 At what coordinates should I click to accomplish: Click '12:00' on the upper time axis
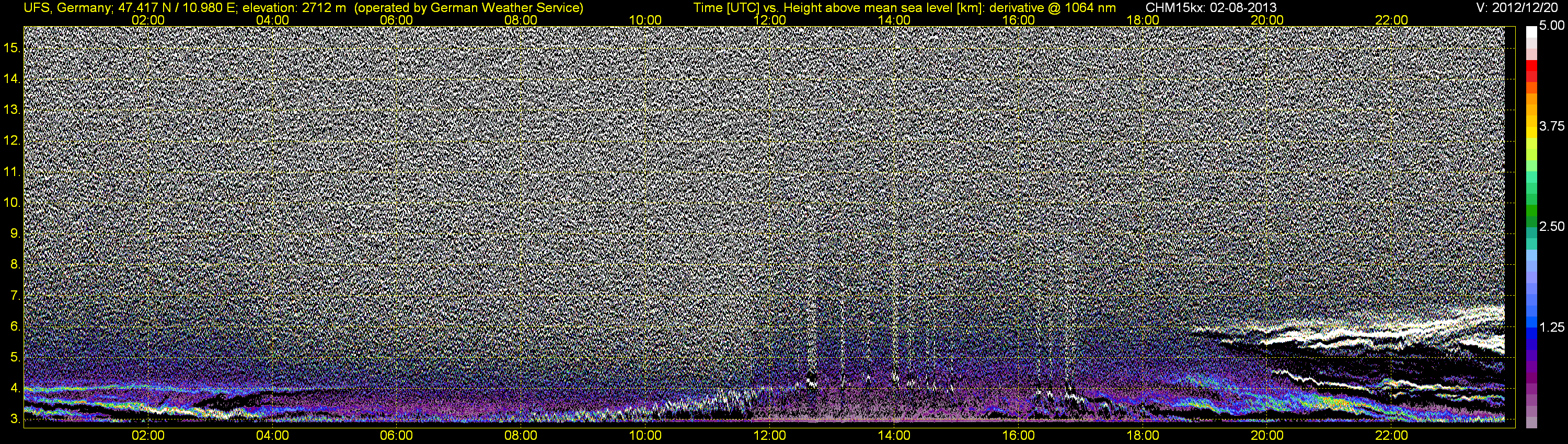click(x=769, y=20)
